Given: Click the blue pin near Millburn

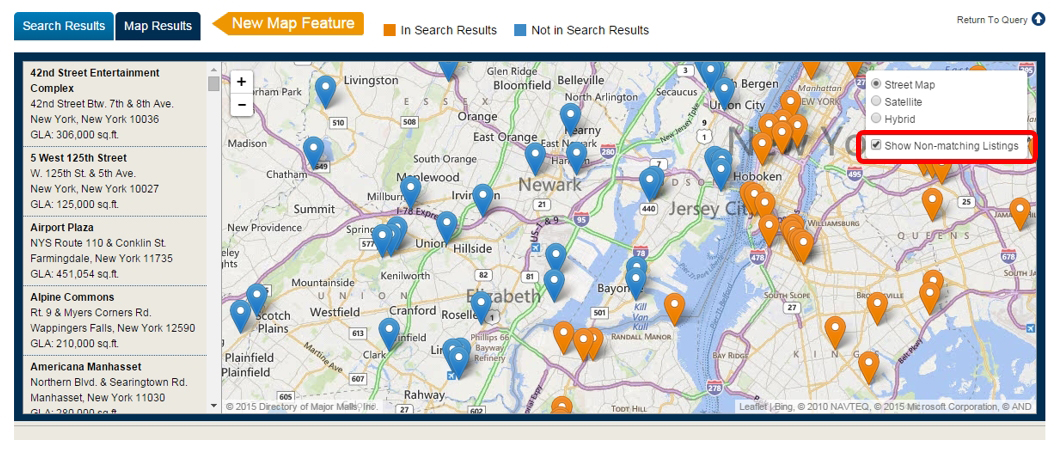Looking at the screenshot, I should [410, 190].
